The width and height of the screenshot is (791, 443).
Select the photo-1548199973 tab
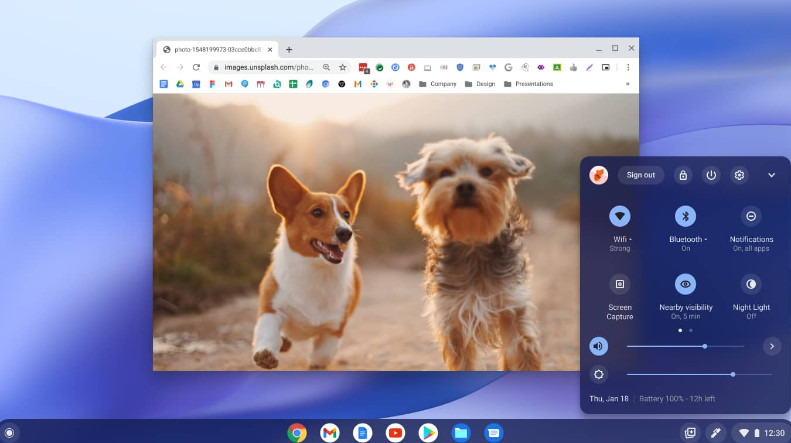click(217, 49)
